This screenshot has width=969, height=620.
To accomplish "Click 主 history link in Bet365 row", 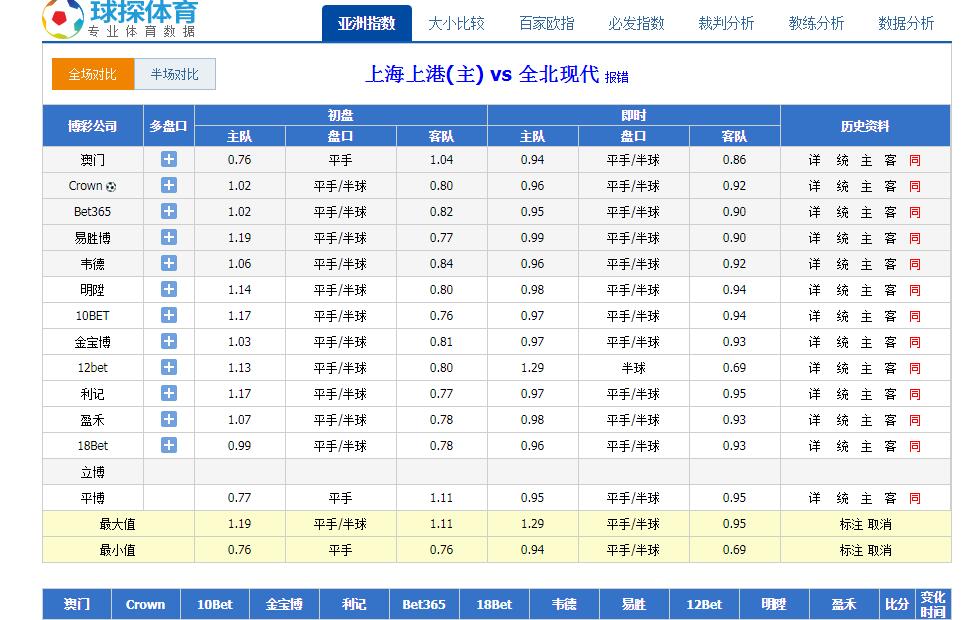I will point(866,212).
